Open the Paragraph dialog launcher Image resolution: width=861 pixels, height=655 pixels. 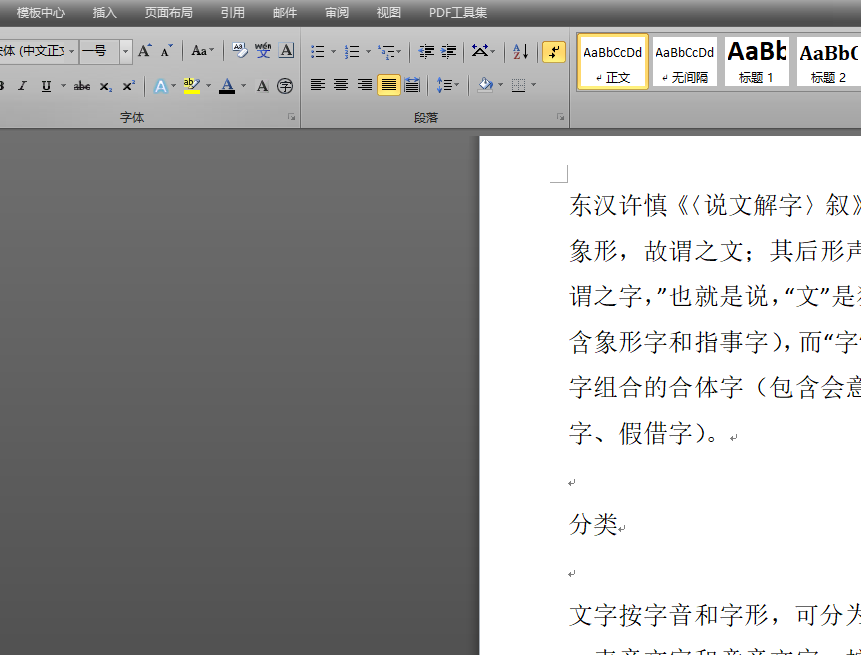click(560, 117)
